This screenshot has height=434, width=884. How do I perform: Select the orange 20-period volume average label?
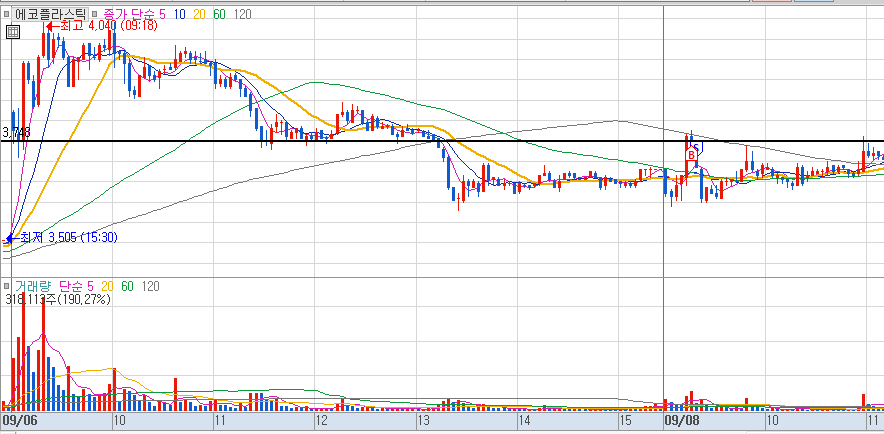[108, 286]
